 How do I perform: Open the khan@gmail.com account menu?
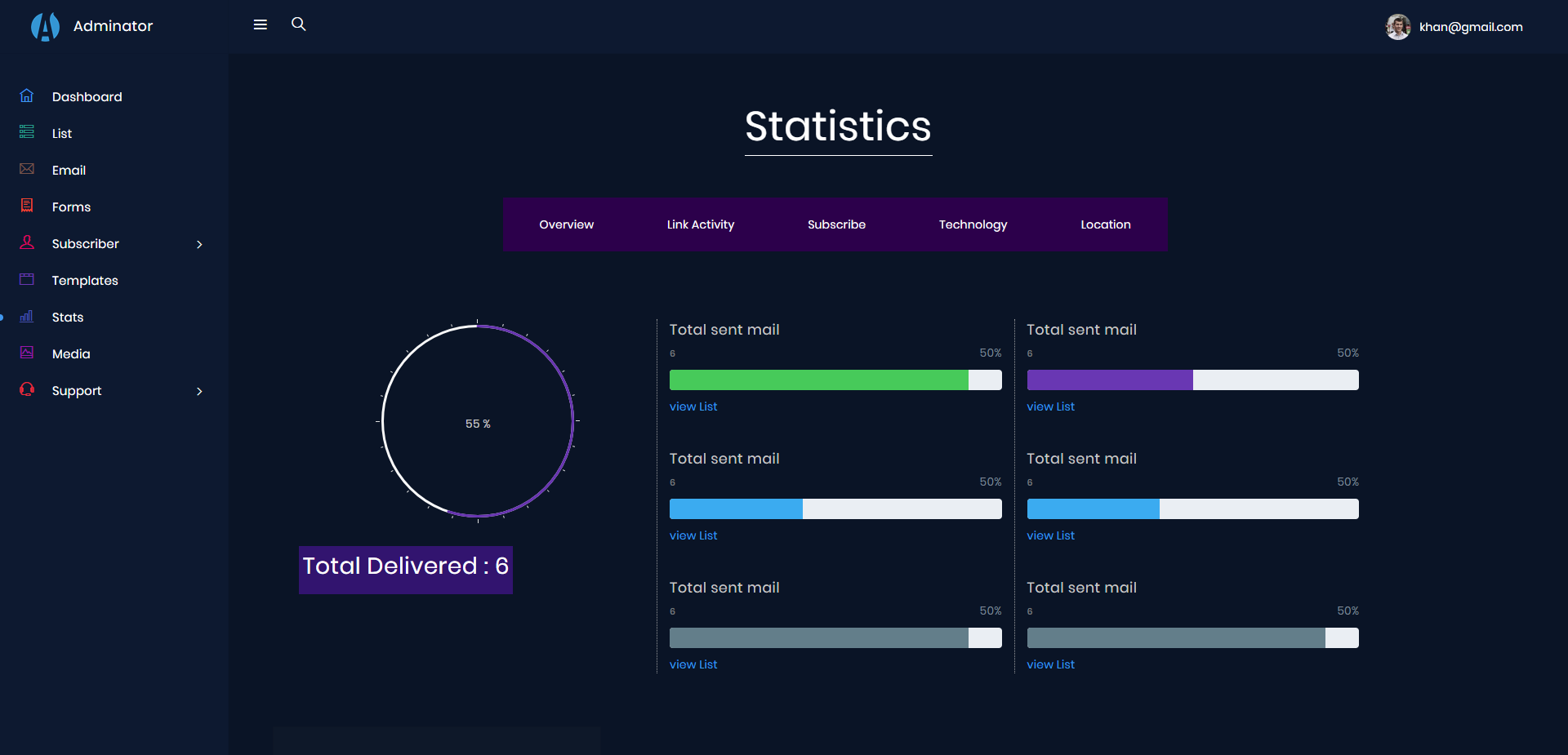[1470, 27]
